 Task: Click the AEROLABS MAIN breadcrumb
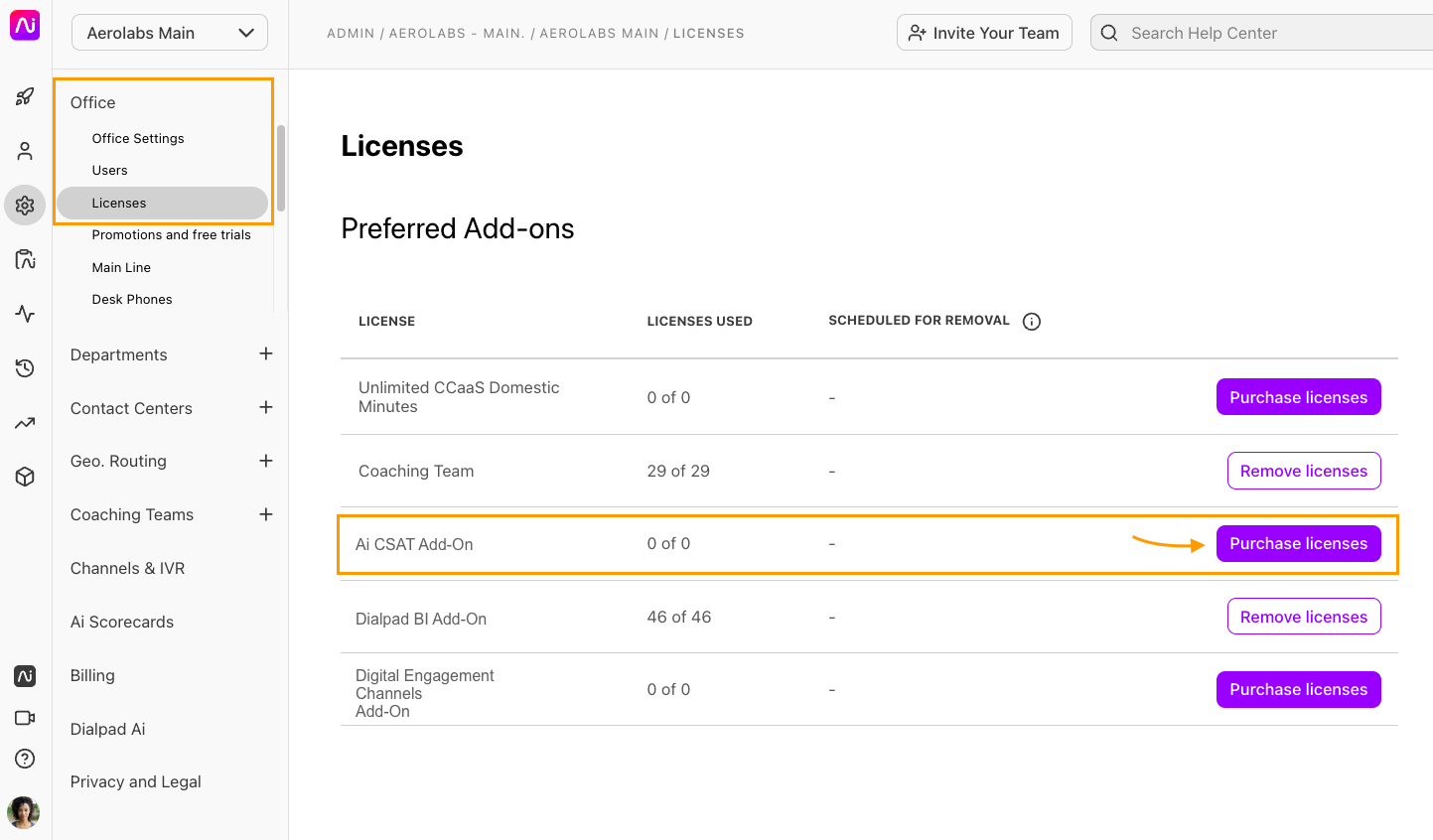(599, 33)
